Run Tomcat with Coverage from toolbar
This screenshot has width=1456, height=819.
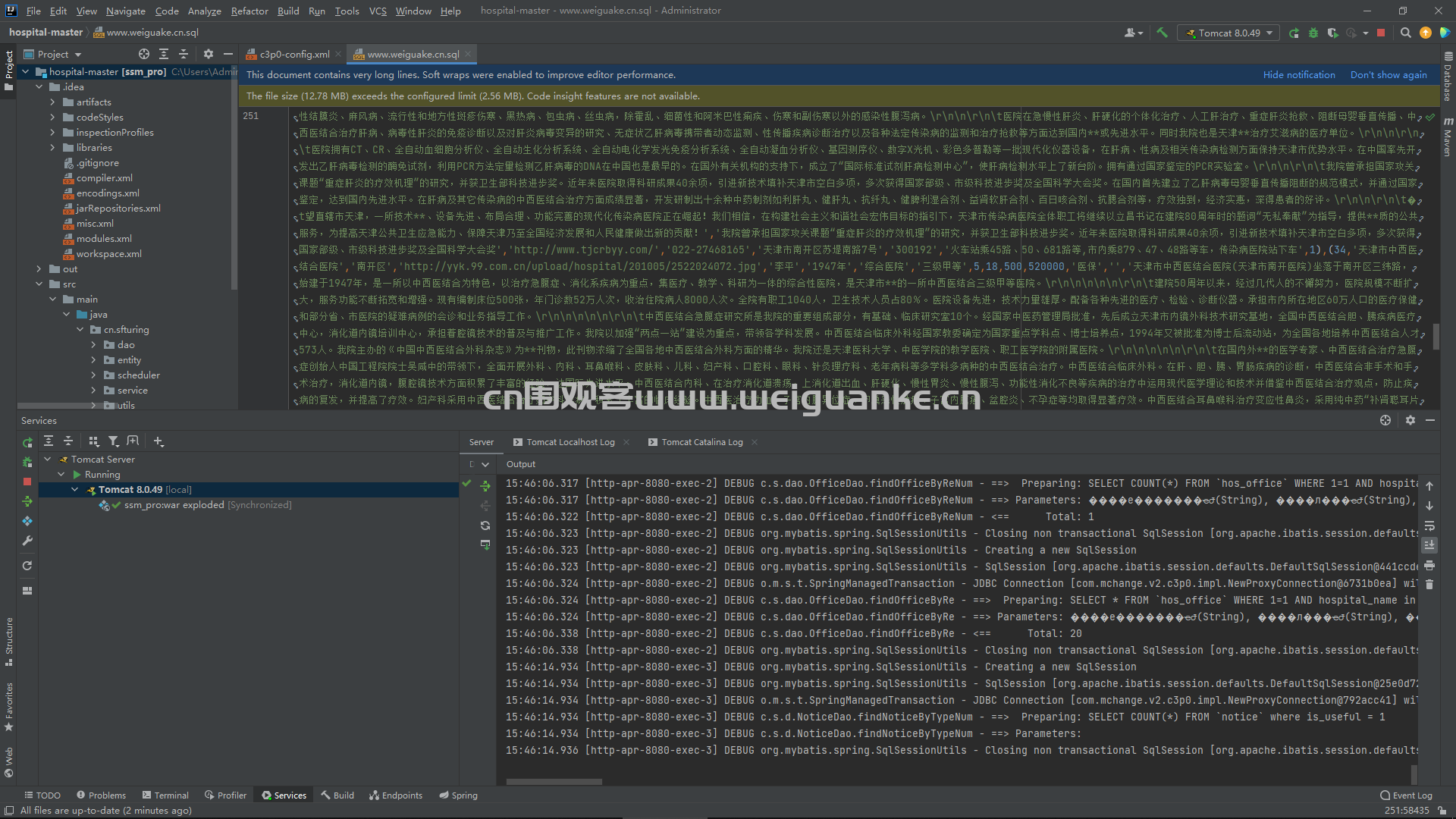pos(1332,33)
